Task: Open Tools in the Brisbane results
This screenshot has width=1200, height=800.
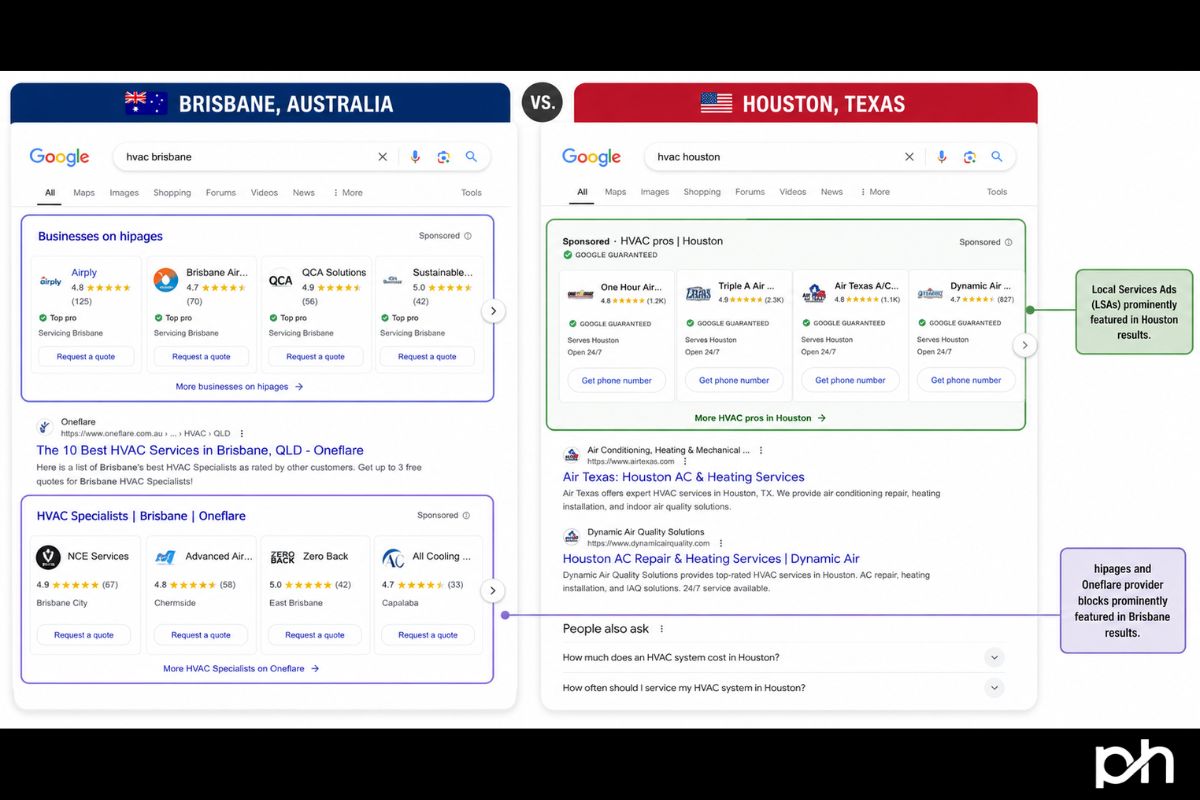Action: click(x=471, y=193)
